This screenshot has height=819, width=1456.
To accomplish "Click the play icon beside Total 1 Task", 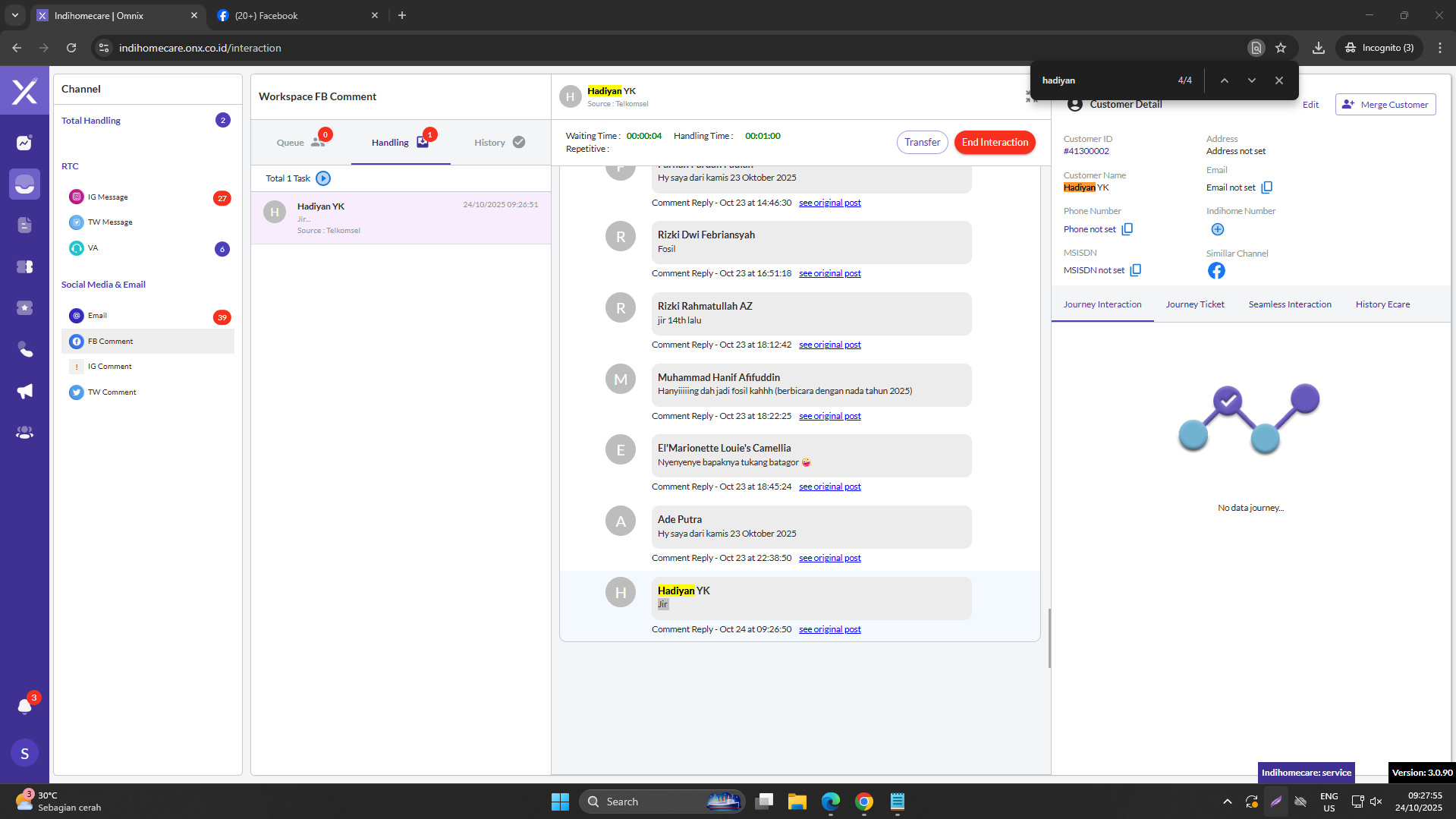I will click(x=323, y=178).
